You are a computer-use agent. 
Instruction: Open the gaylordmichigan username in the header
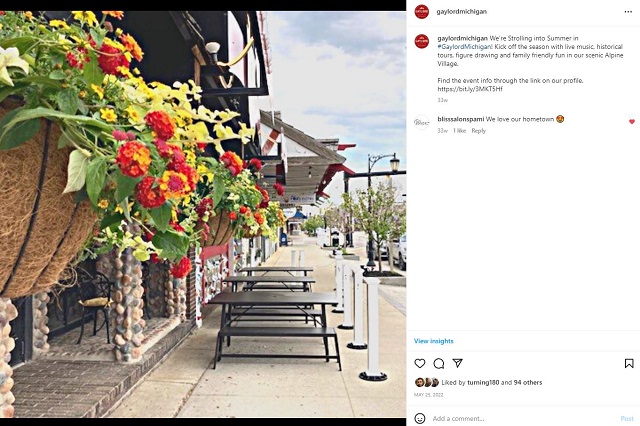[462, 11]
